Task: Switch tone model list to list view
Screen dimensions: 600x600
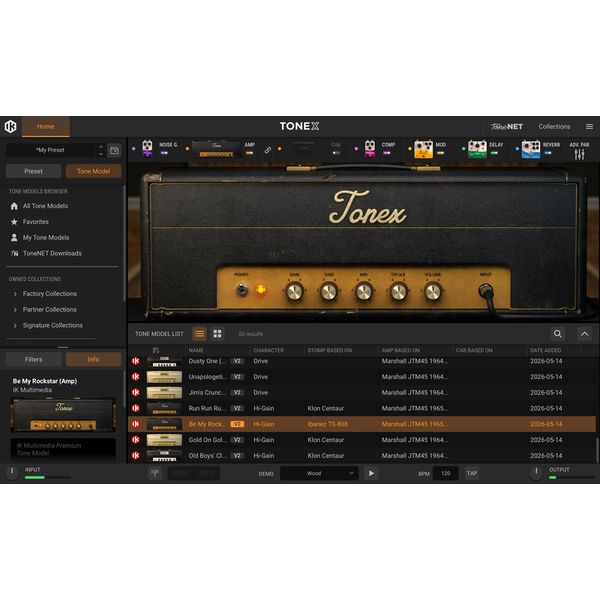Action: click(199, 334)
